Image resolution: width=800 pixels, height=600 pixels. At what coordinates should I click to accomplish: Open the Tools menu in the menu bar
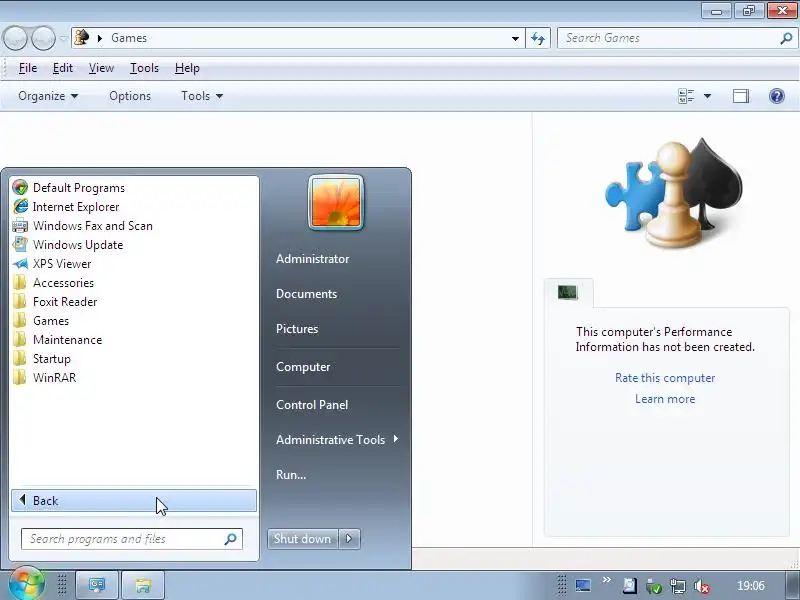point(144,68)
